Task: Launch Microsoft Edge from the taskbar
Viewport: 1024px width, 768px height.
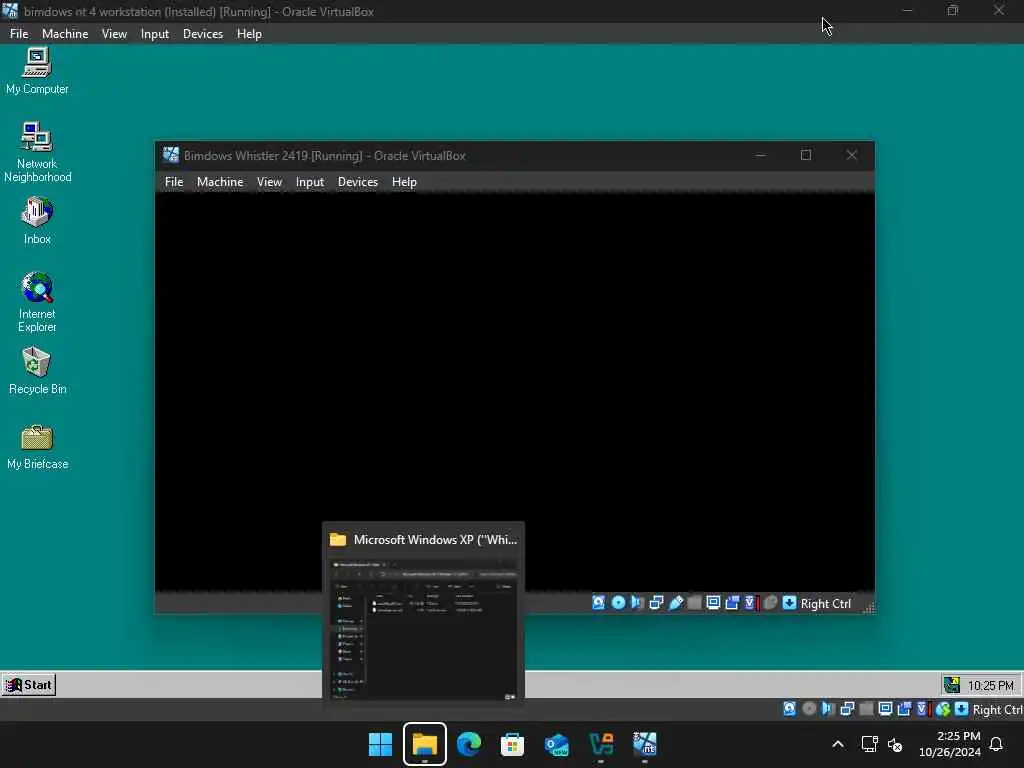Action: pos(468,744)
